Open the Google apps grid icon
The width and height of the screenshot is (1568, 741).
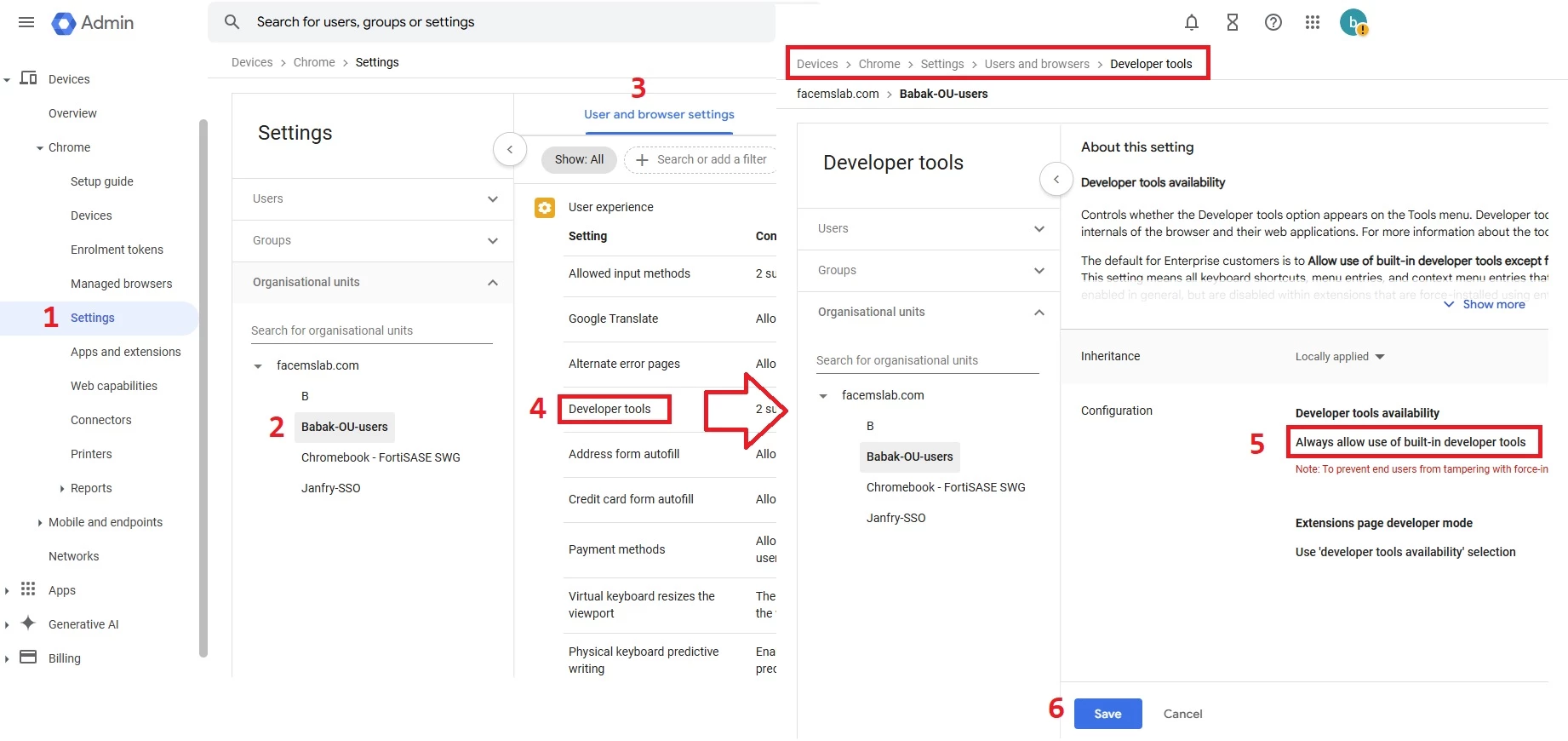pyautogui.click(x=1313, y=22)
